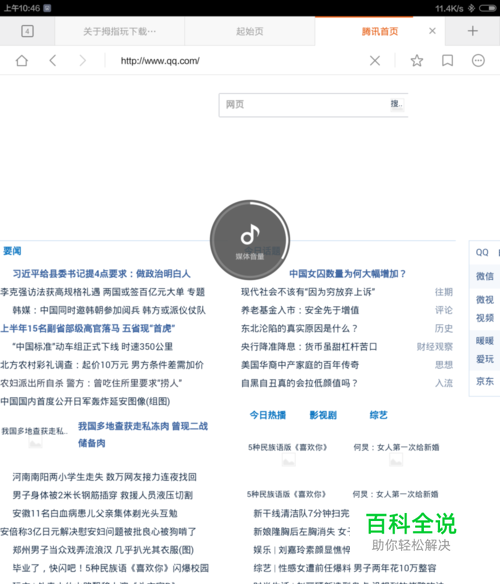Open article 中国国内首度公开日军轰炸延安图像

pyautogui.click(x=85, y=402)
